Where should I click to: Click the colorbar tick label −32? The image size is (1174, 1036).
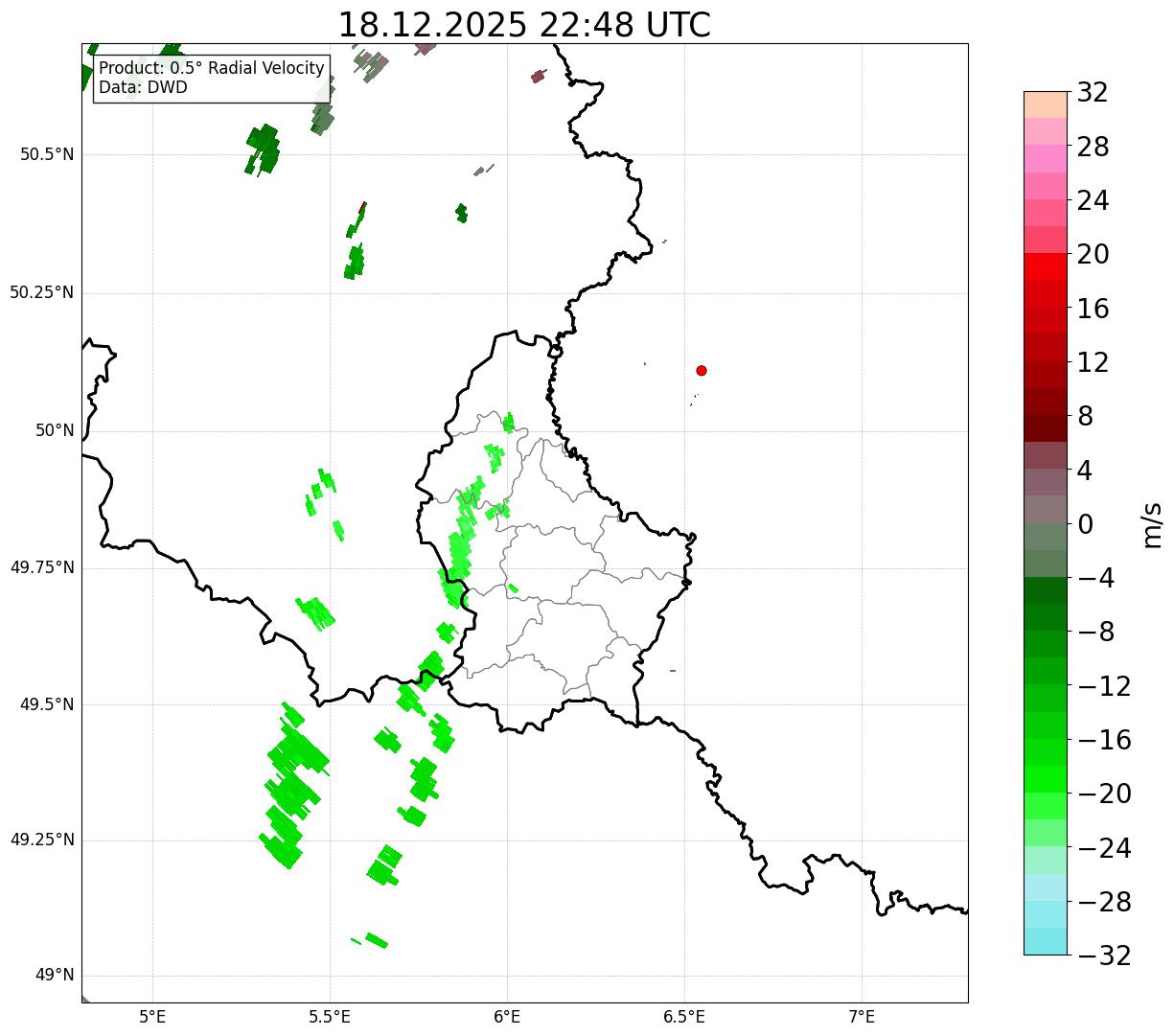(1104, 955)
